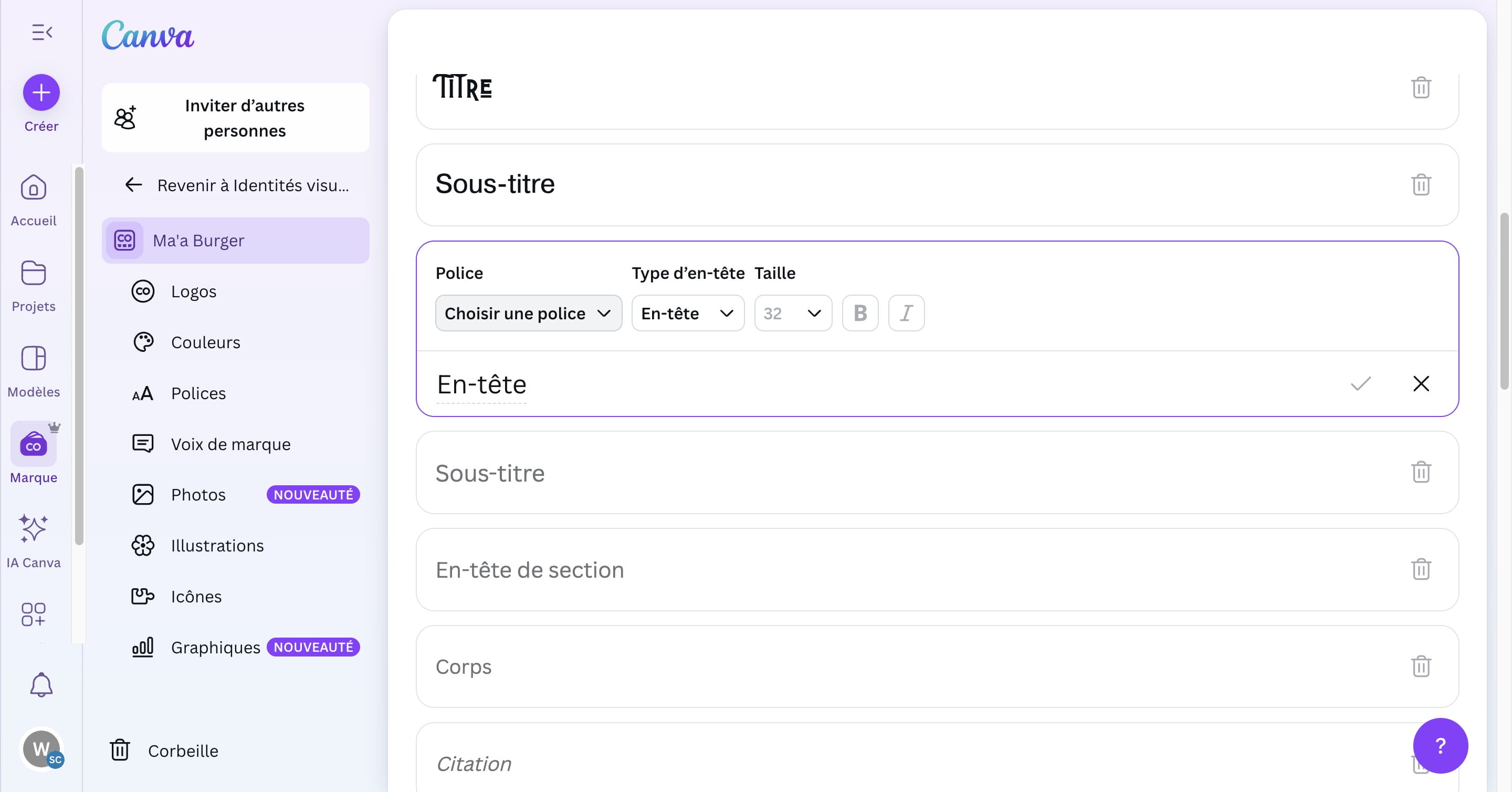Collapse the sidebar with the menu icon
This screenshot has height=792, width=1512.
click(x=41, y=32)
